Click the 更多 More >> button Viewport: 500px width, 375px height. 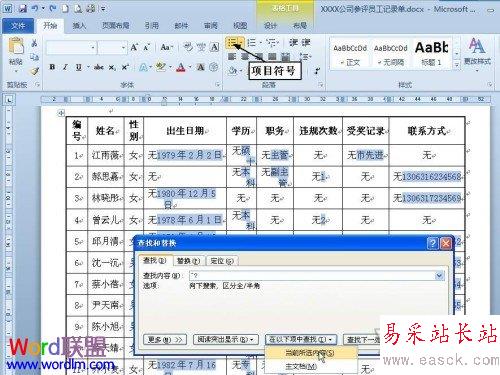click(165, 340)
